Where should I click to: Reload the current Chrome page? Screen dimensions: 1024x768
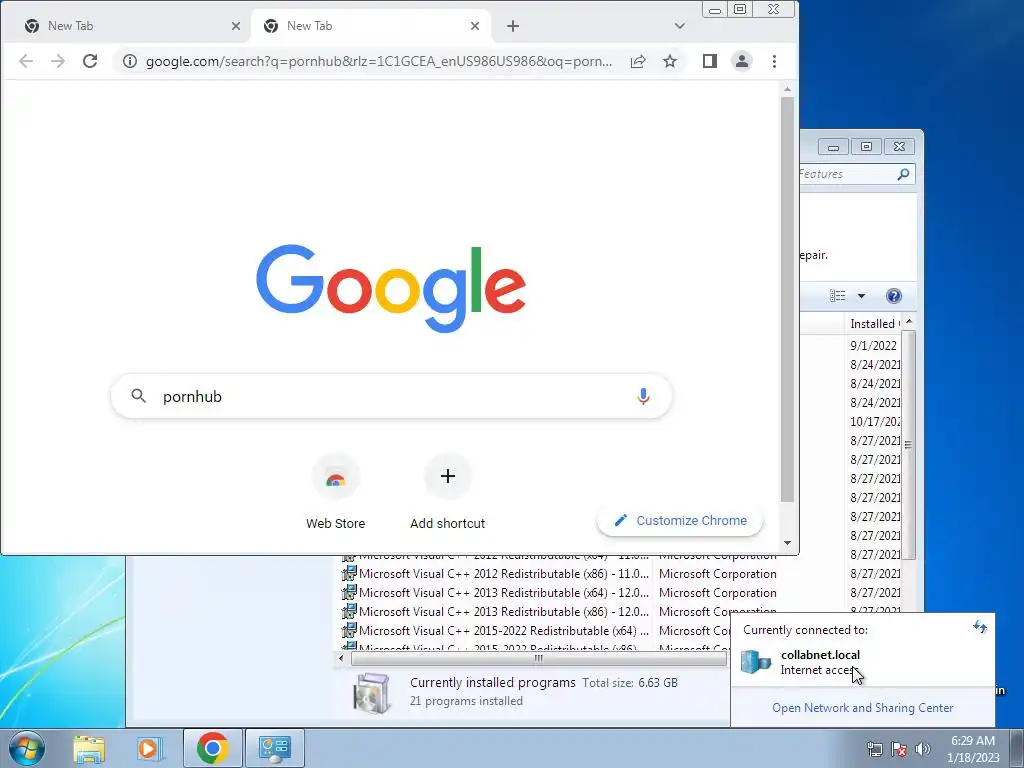click(x=90, y=61)
